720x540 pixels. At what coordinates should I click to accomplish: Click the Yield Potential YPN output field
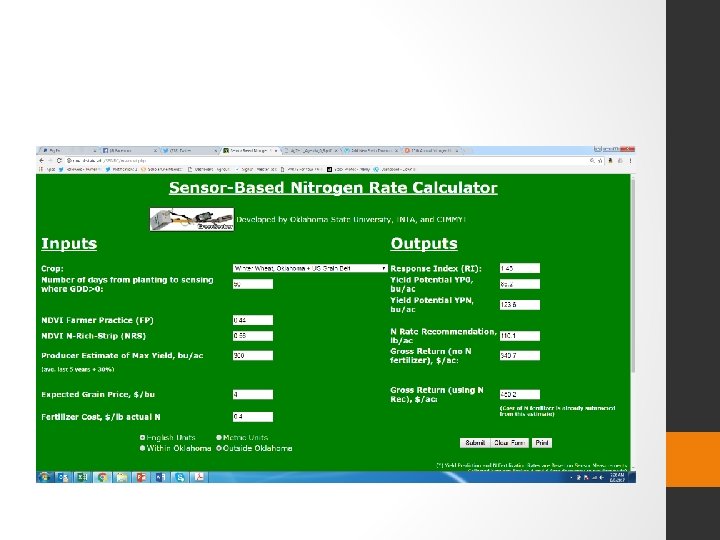520,305
